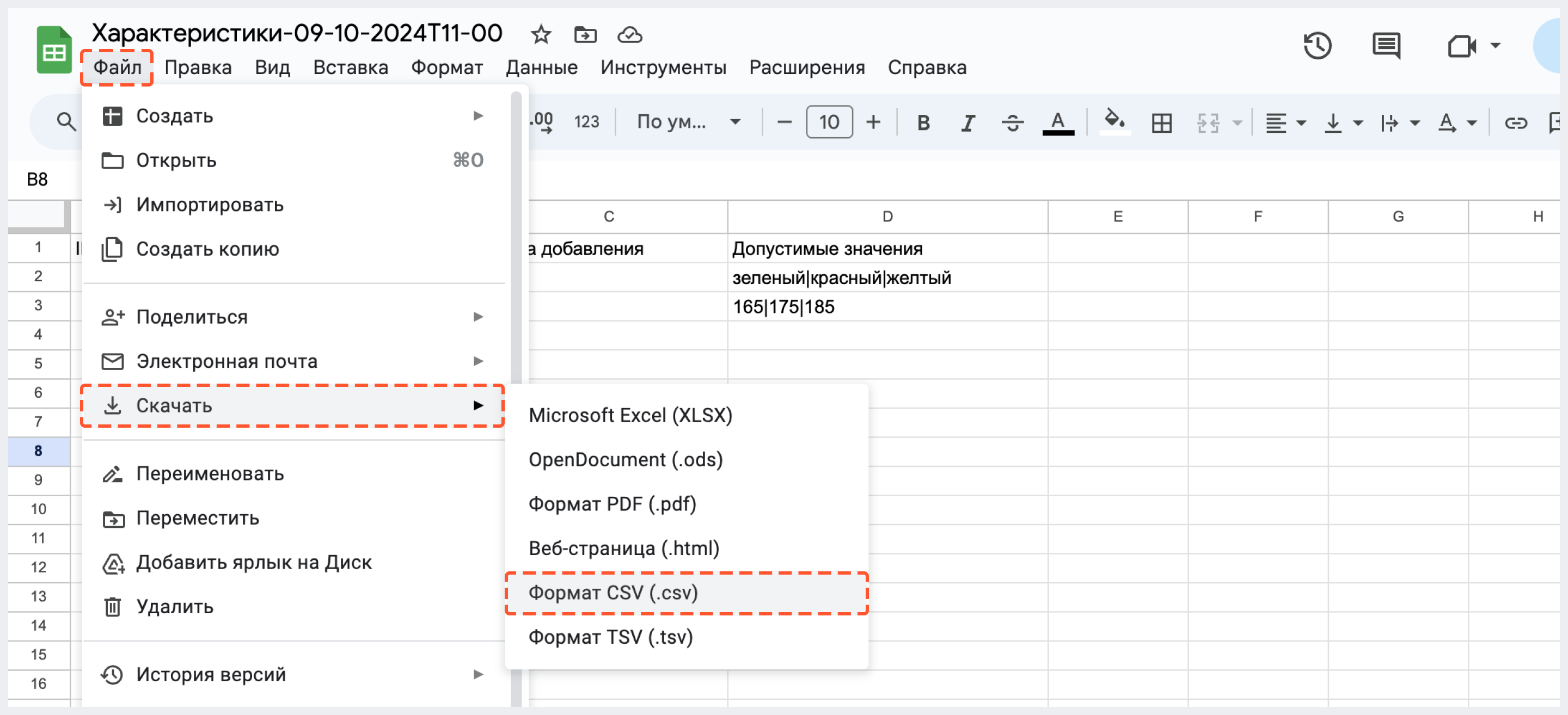Viewport: 1568px width, 715px height.
Task: Select Скачать menu item
Action: point(293,405)
